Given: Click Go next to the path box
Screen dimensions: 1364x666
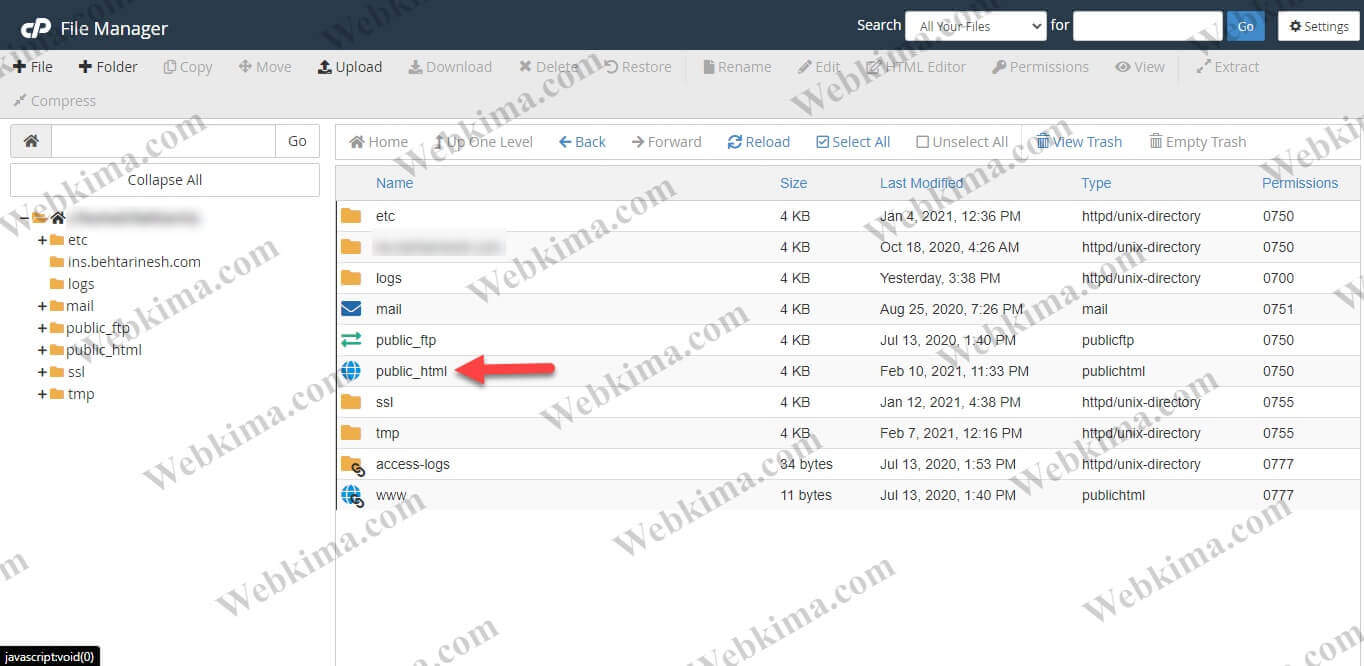Looking at the screenshot, I should point(297,141).
